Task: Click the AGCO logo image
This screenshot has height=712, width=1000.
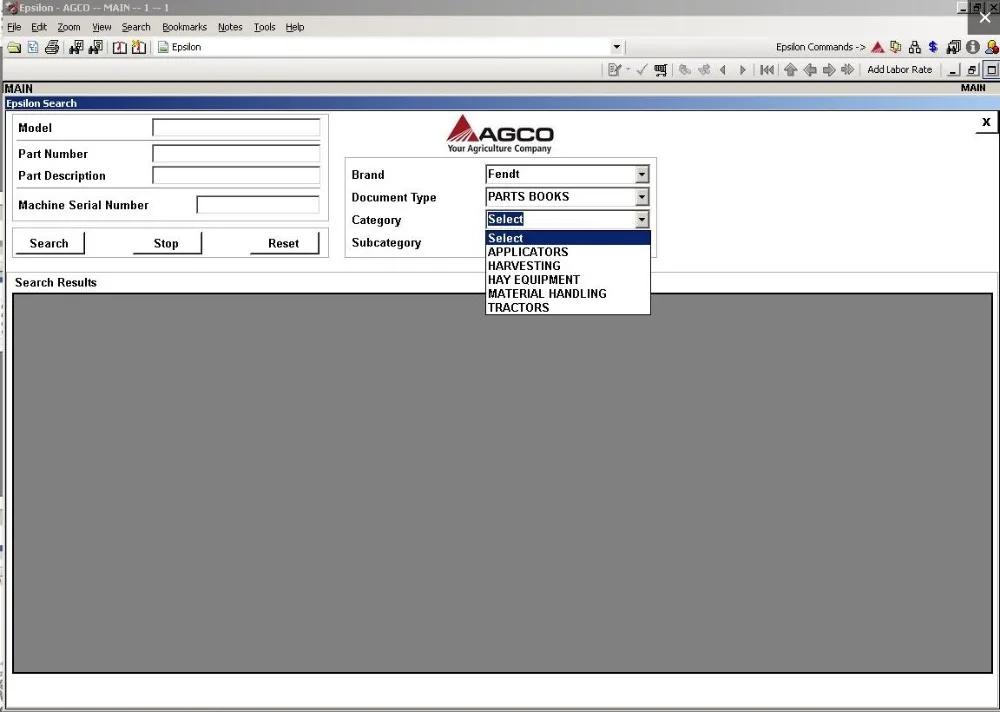Action: (499, 134)
